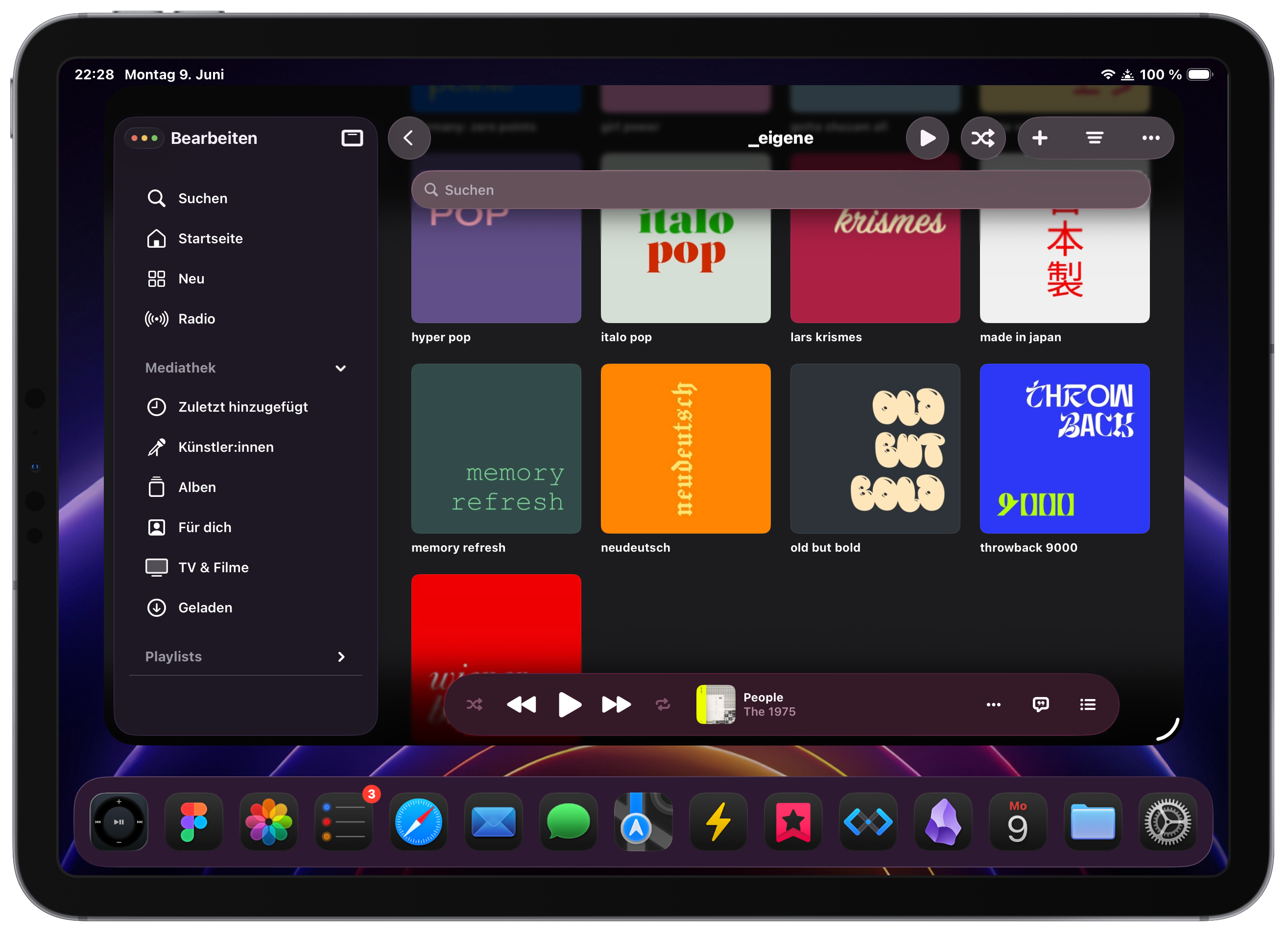The height and width of the screenshot is (934, 1288).
Task: Open the memory refresh playlist cover
Action: tap(496, 448)
